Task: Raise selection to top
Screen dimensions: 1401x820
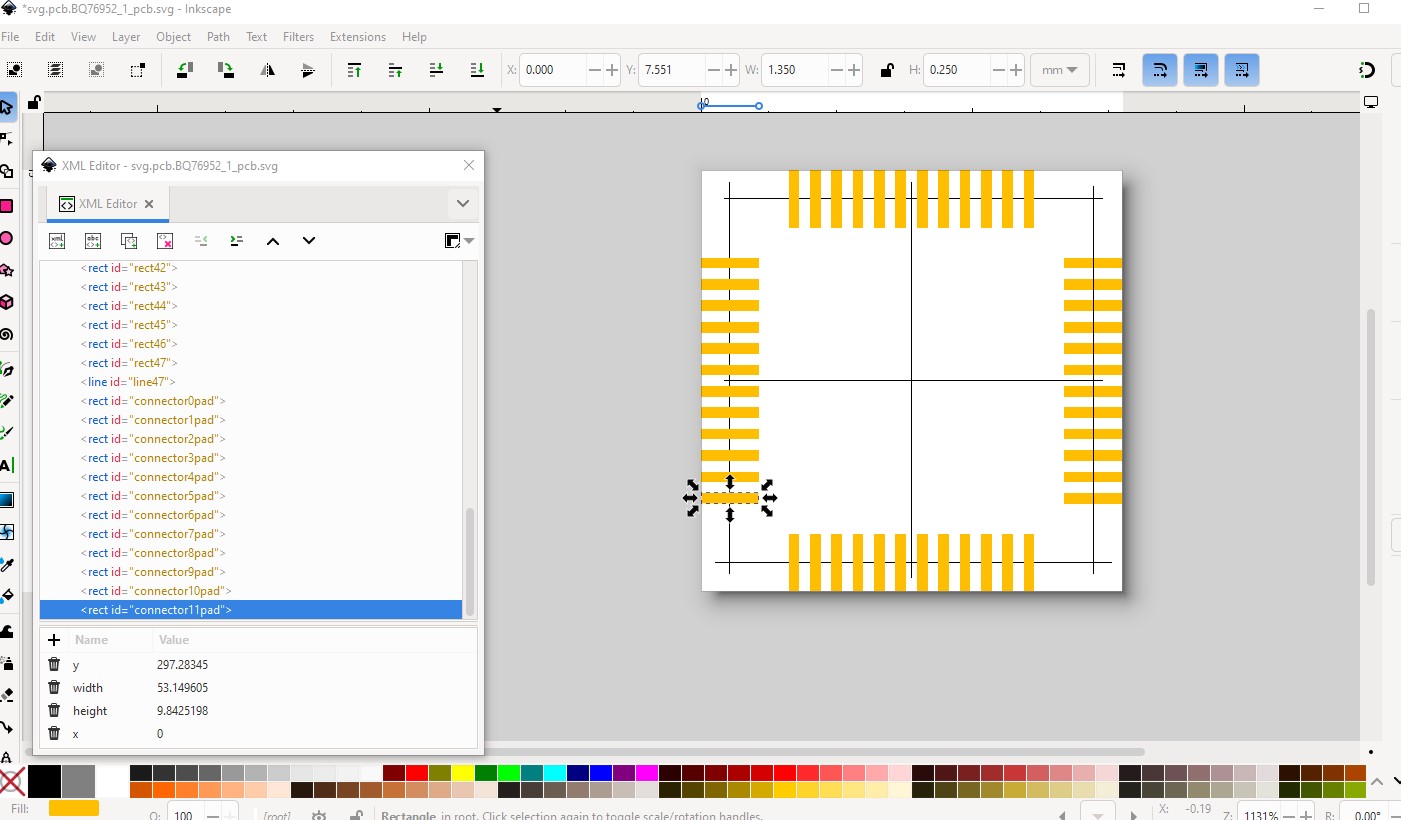Action: point(354,70)
